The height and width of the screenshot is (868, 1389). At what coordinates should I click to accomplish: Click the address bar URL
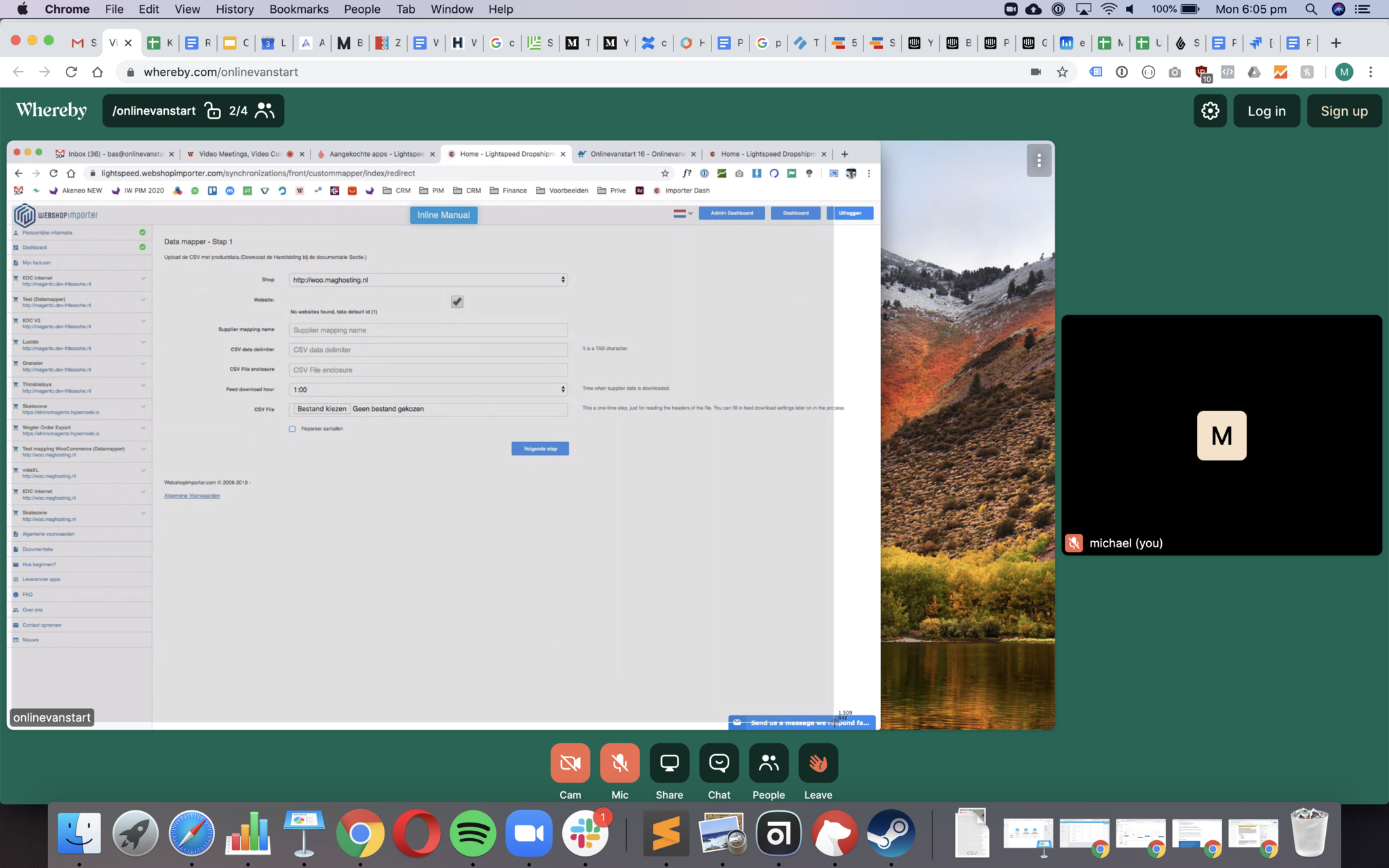[x=220, y=72]
